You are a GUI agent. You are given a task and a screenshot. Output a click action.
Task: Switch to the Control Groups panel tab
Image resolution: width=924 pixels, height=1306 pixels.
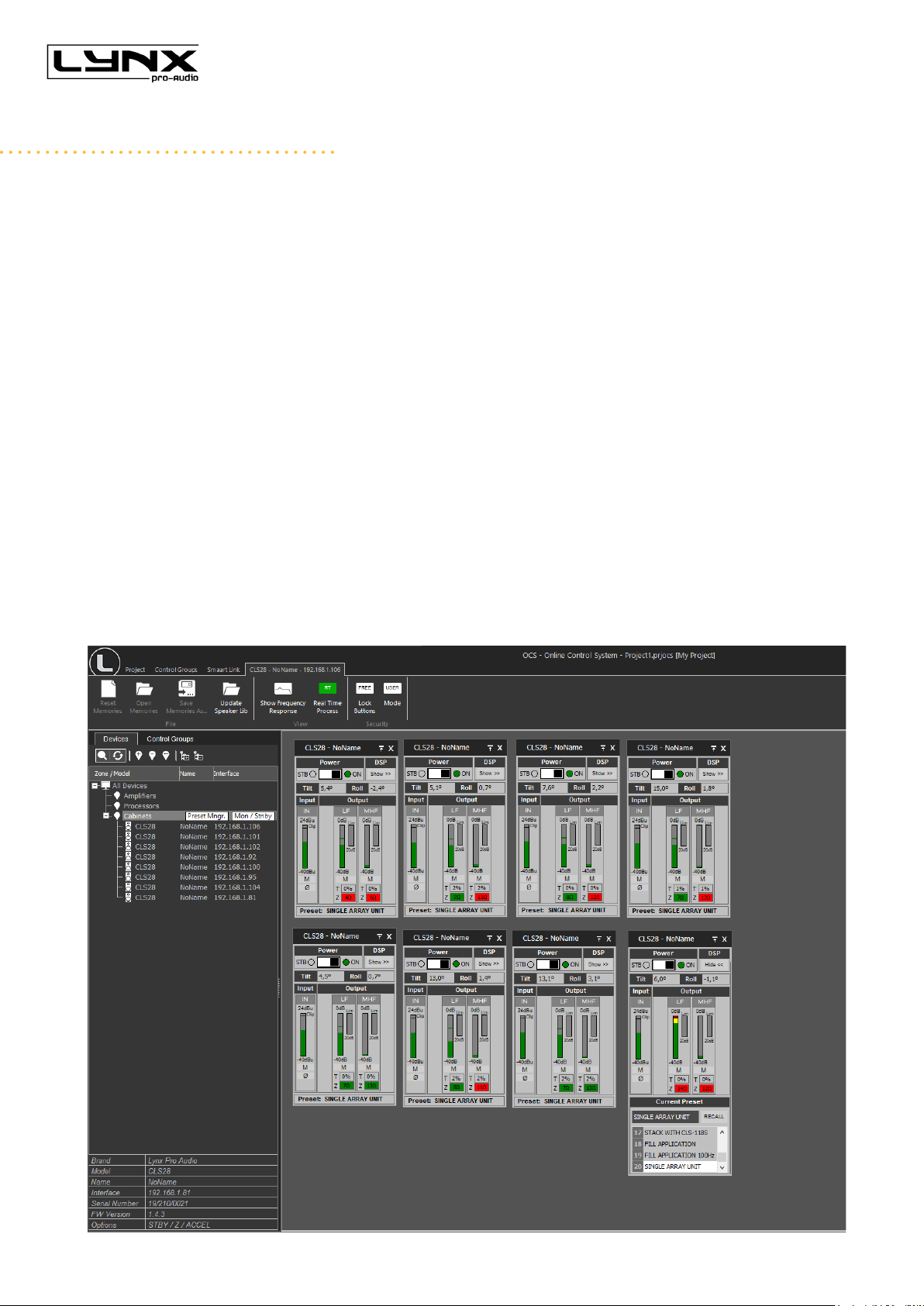[171, 739]
